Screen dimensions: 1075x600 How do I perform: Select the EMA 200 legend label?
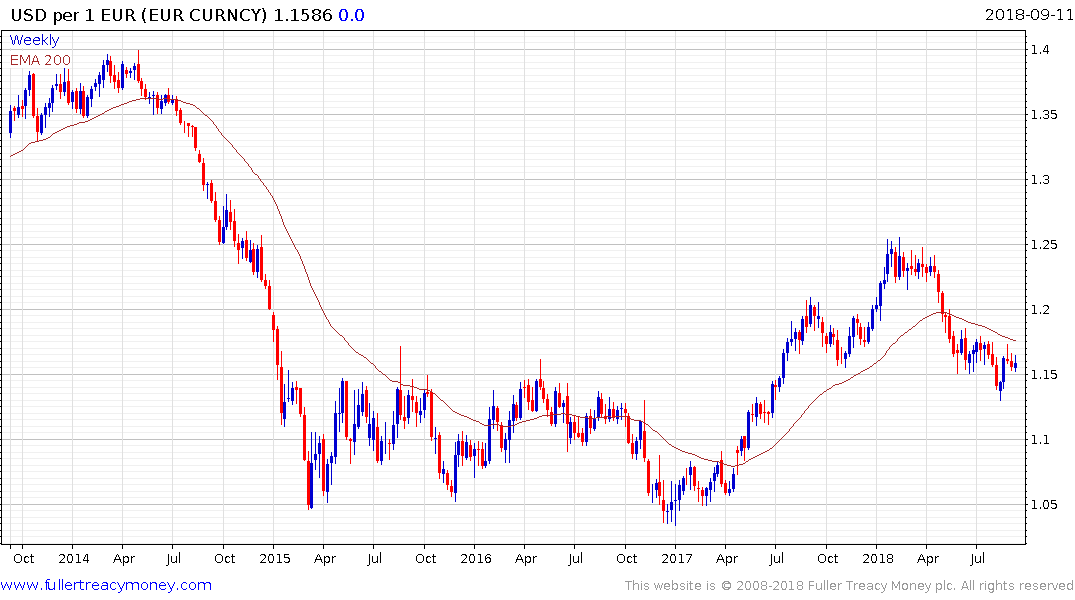(x=40, y=60)
